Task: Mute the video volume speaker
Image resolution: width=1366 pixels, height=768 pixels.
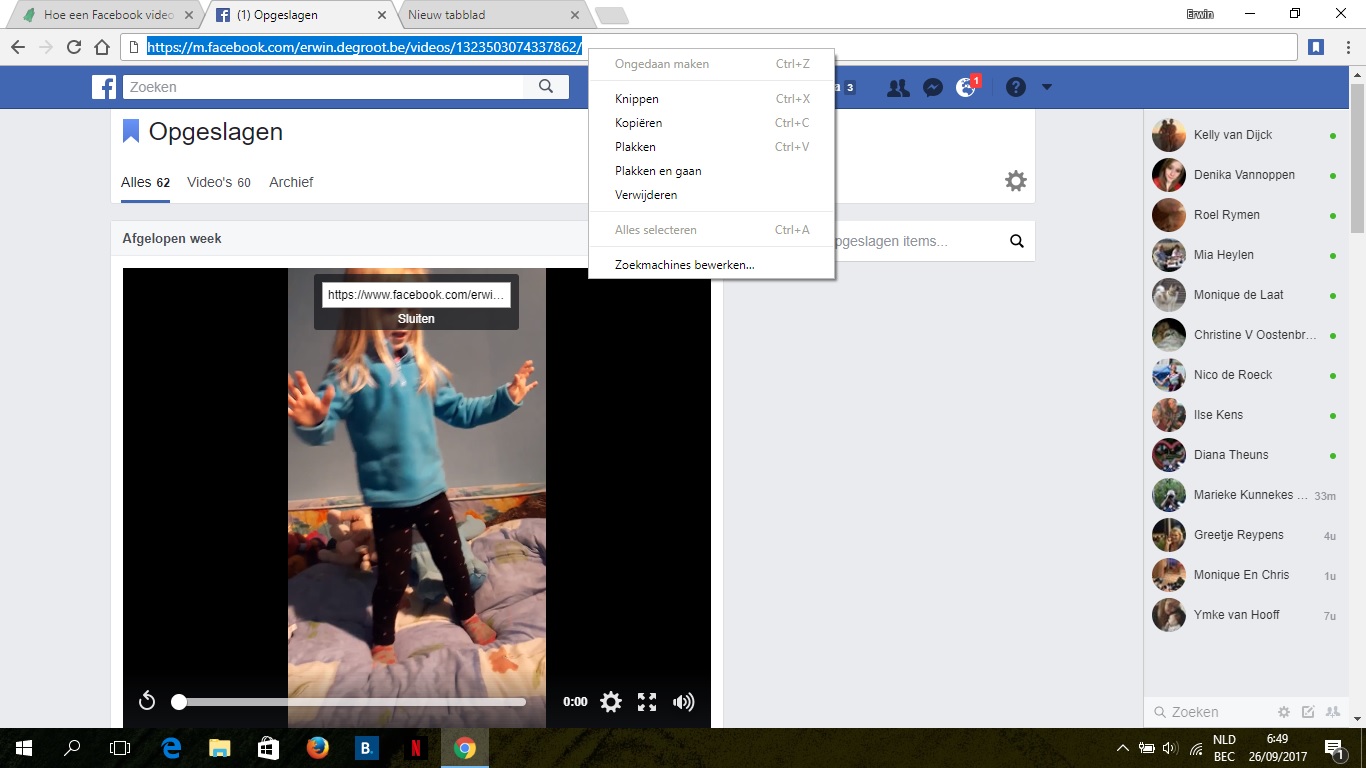Action: tap(684, 702)
